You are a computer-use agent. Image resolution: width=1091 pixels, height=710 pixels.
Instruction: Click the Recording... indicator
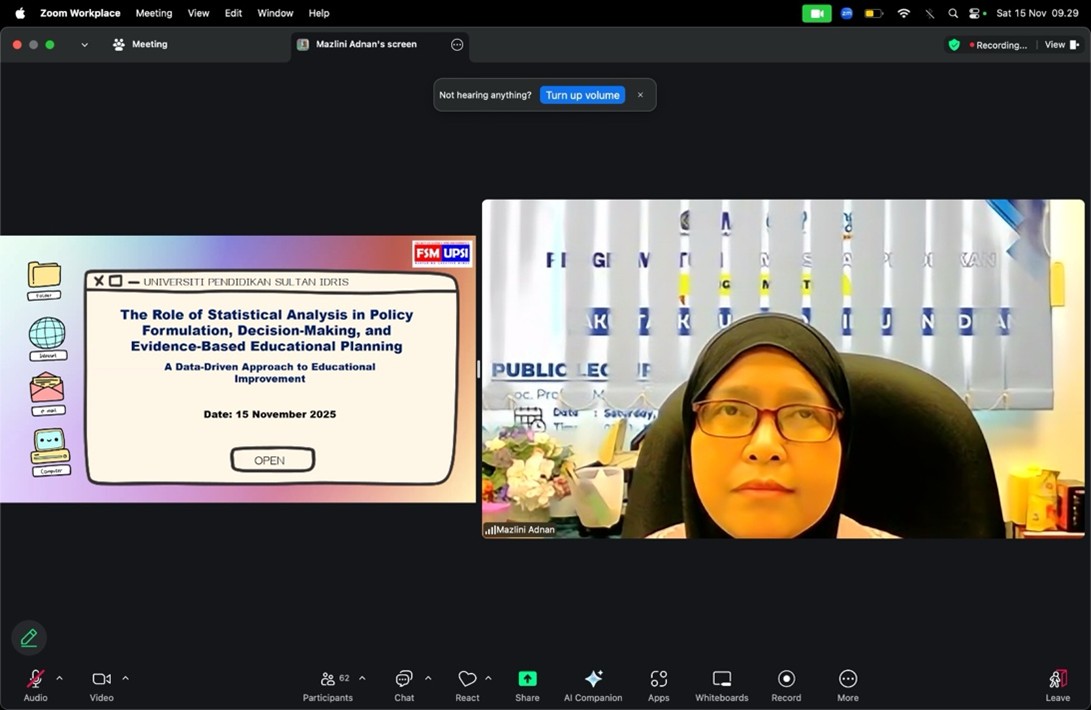pos(998,45)
